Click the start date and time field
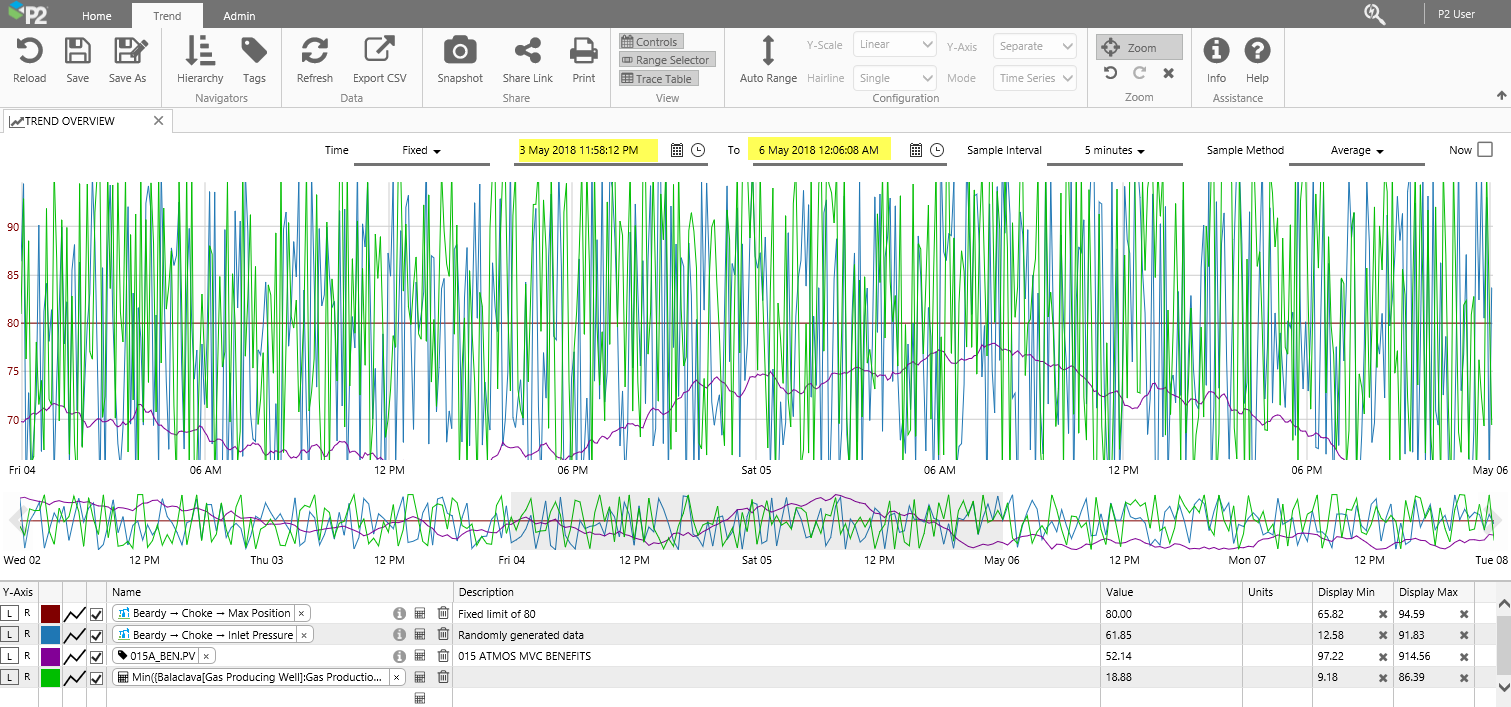Screen dimensions: 1511x707 587,150
